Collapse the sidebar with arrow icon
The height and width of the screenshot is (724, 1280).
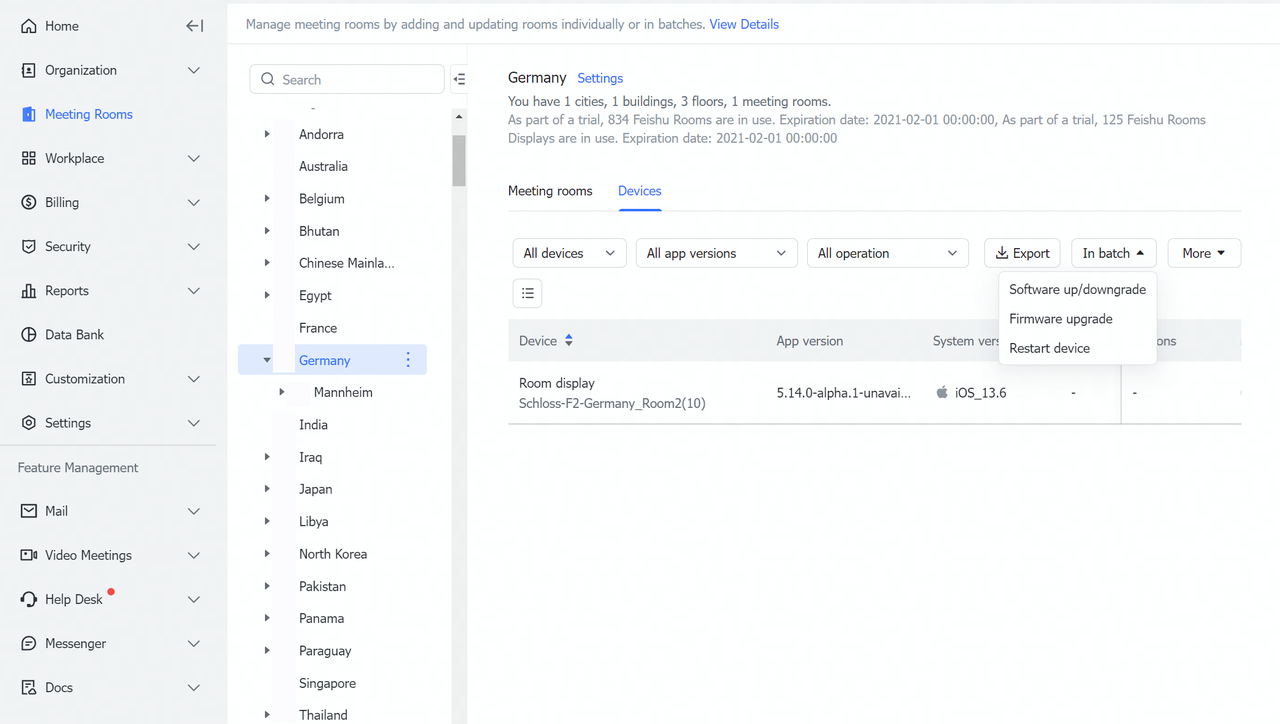point(195,26)
